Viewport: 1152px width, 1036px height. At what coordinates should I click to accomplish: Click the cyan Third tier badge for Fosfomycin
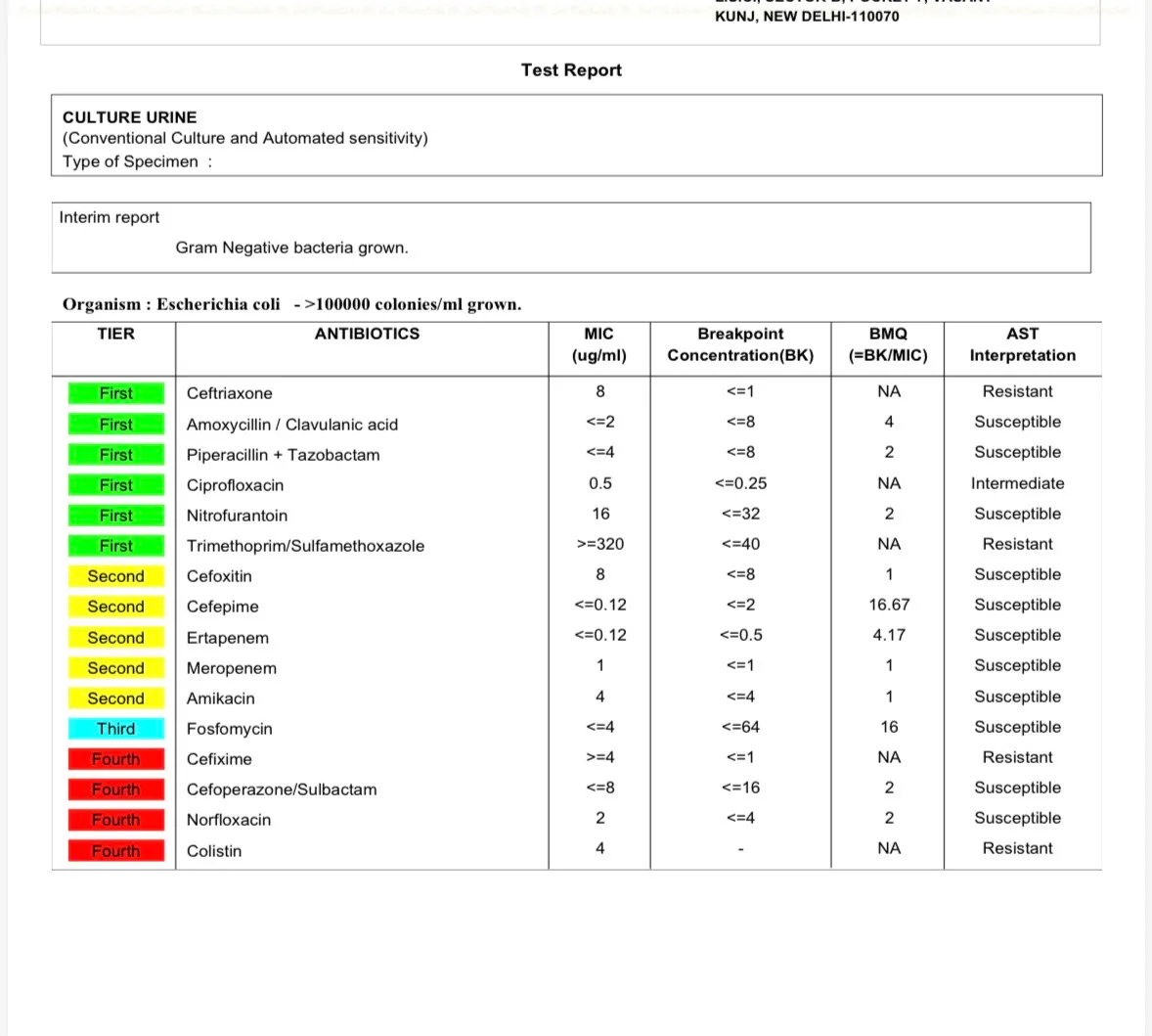(116, 729)
